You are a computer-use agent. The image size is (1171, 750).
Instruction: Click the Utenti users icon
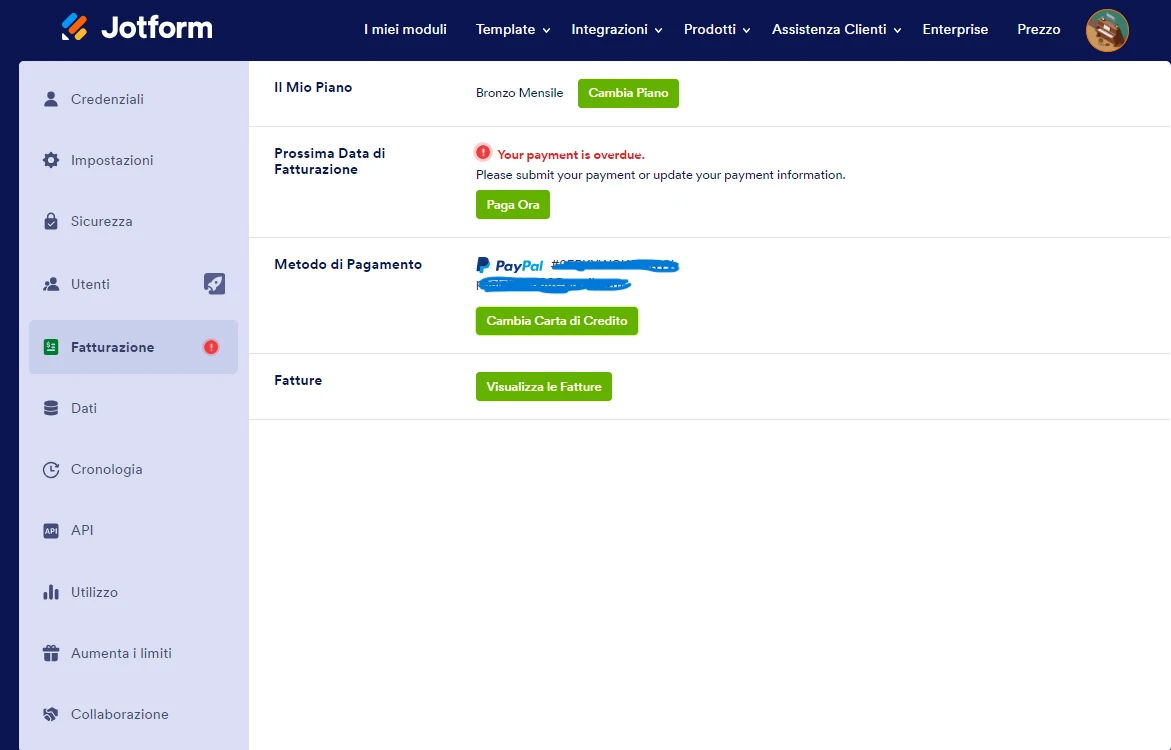[50, 284]
